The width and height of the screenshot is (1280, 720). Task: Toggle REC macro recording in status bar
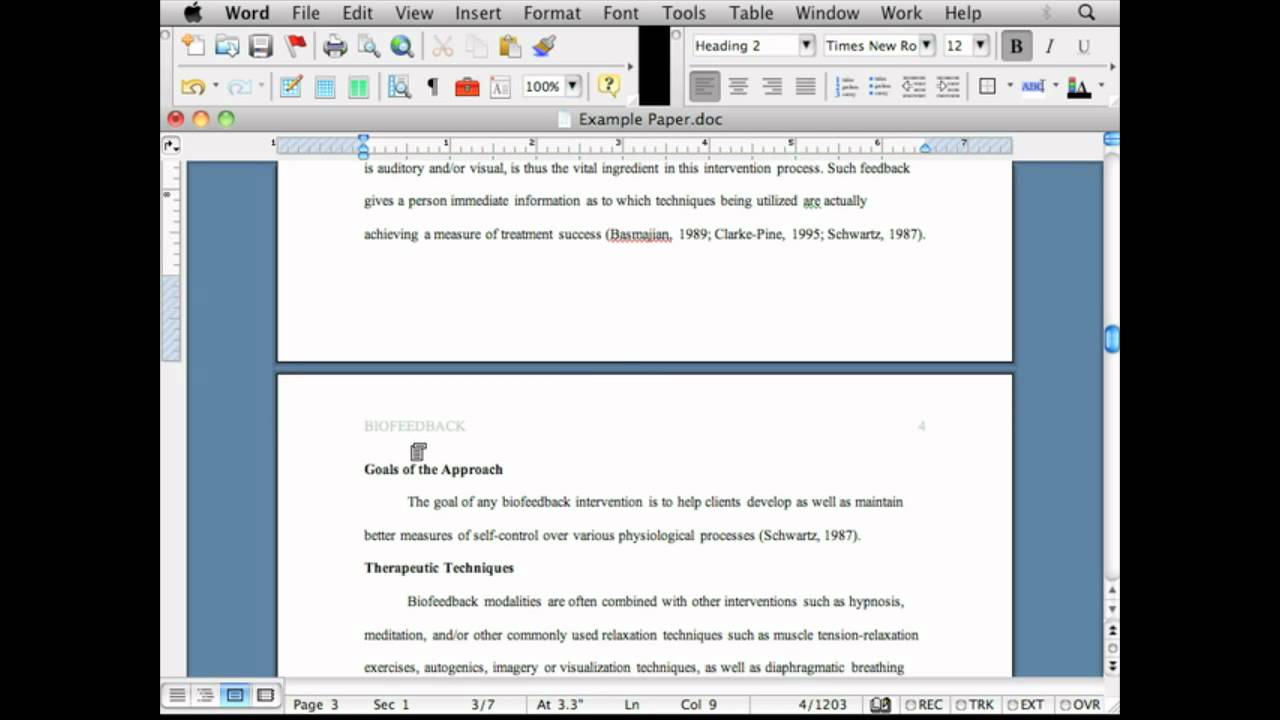[922, 705]
